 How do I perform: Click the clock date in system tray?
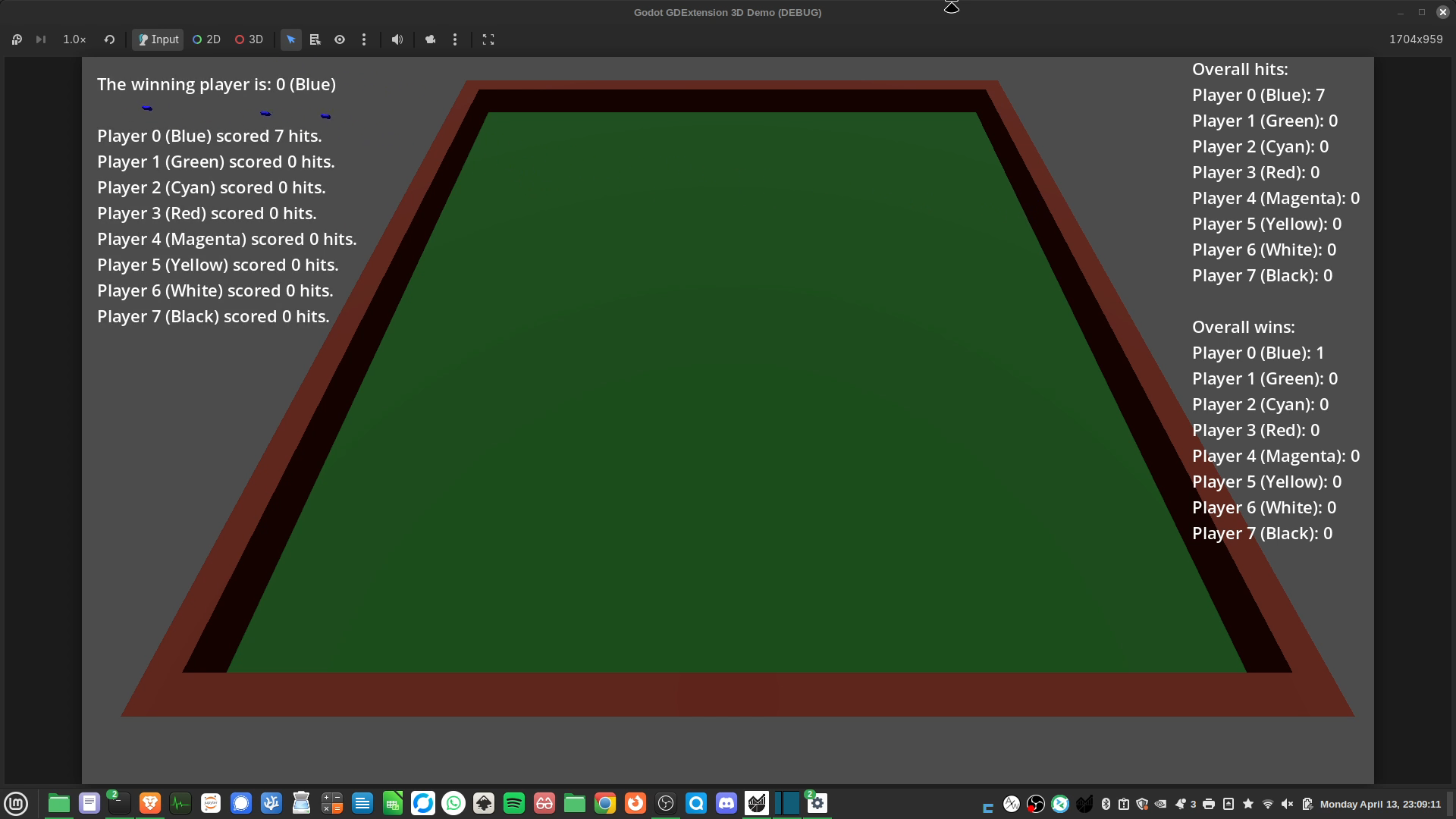(x=1379, y=804)
